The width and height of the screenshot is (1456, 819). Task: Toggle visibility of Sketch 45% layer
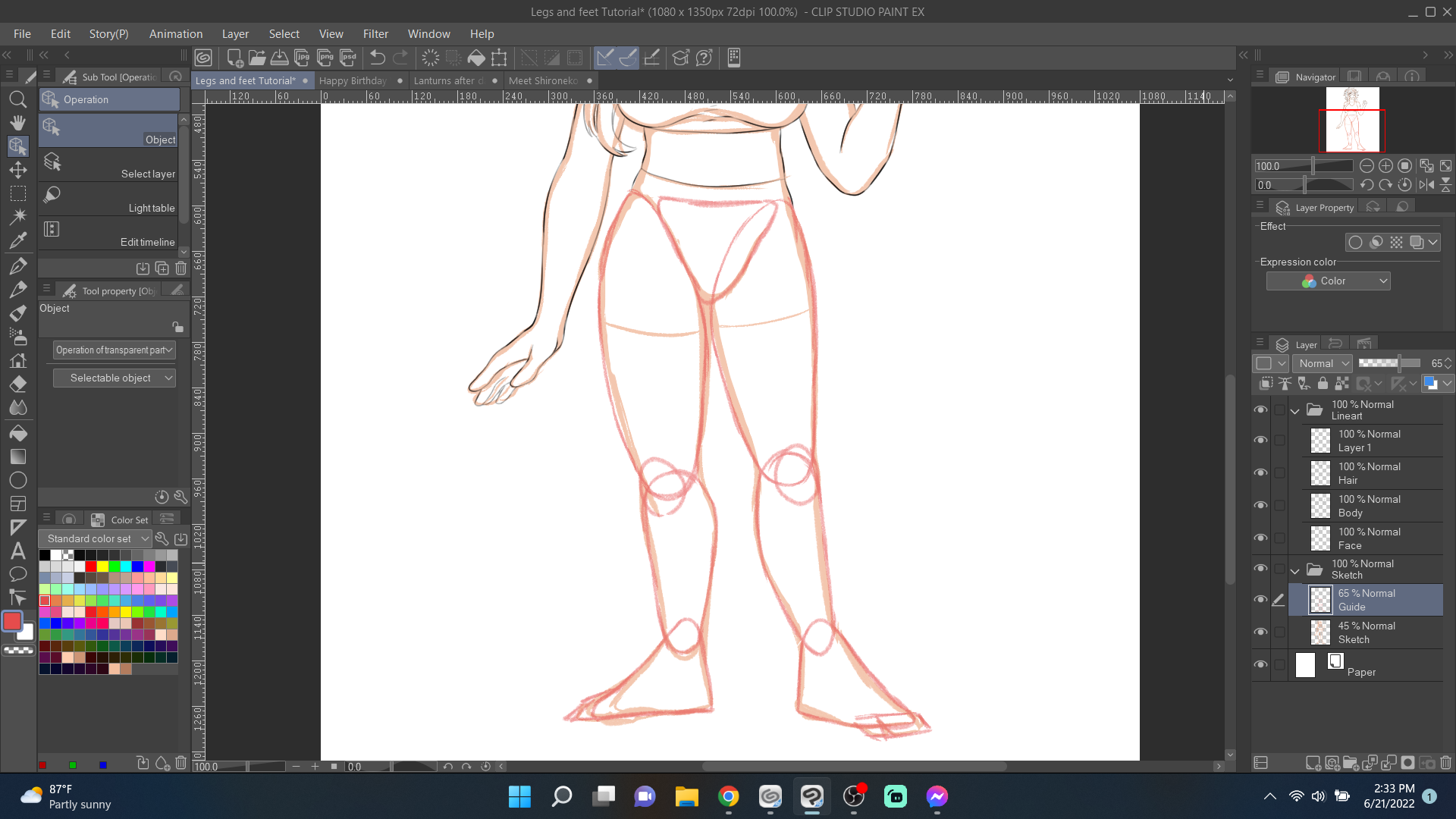(x=1260, y=632)
